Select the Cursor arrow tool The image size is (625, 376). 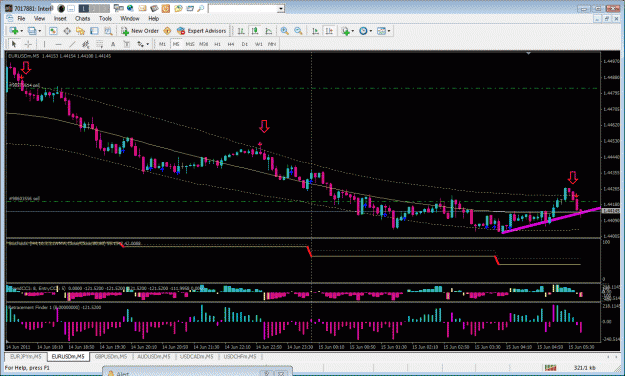[14, 44]
